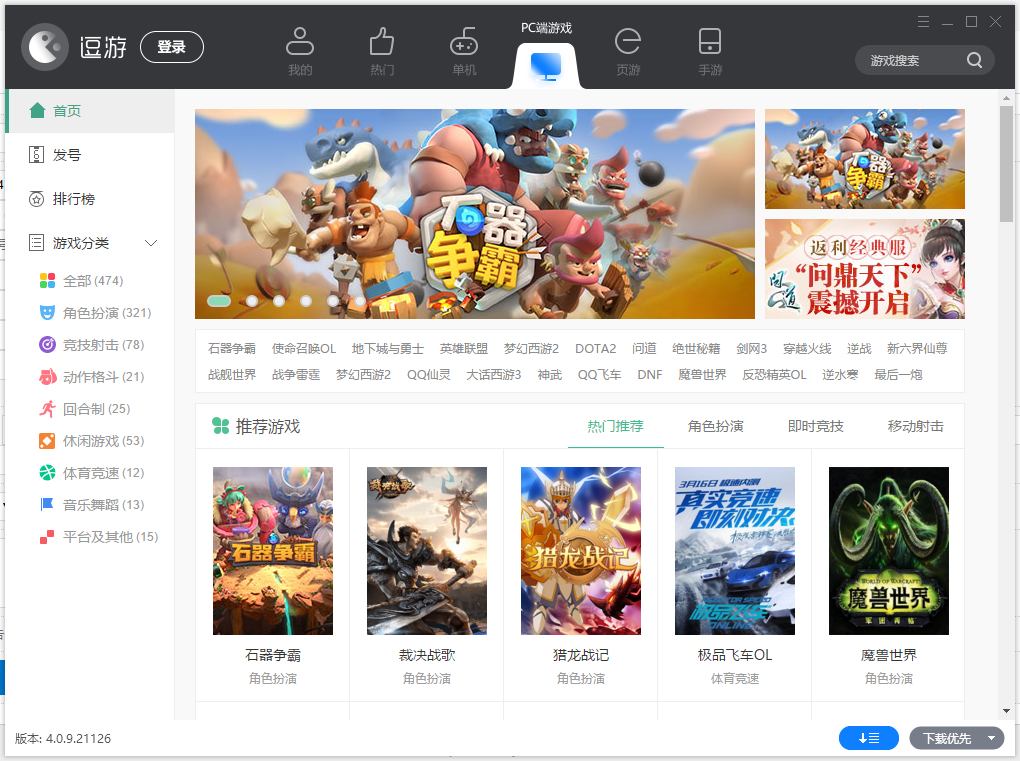
Task: Open the DOTA2 link
Action: [595, 349]
